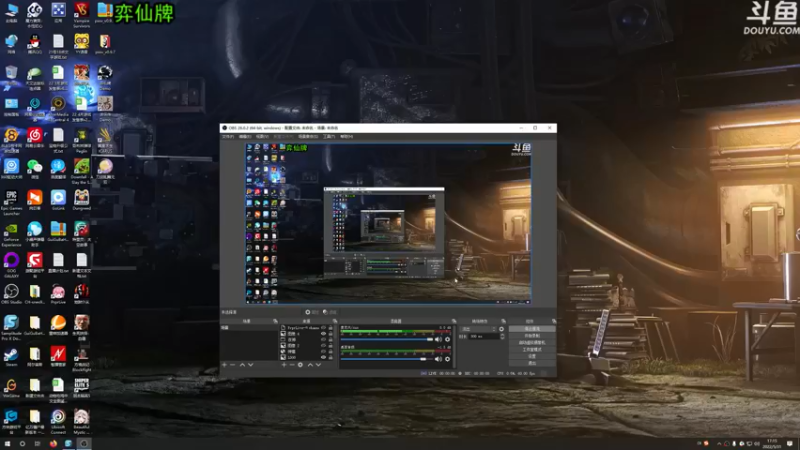
Task: Click the first track volume slider
Action: click(x=387, y=339)
